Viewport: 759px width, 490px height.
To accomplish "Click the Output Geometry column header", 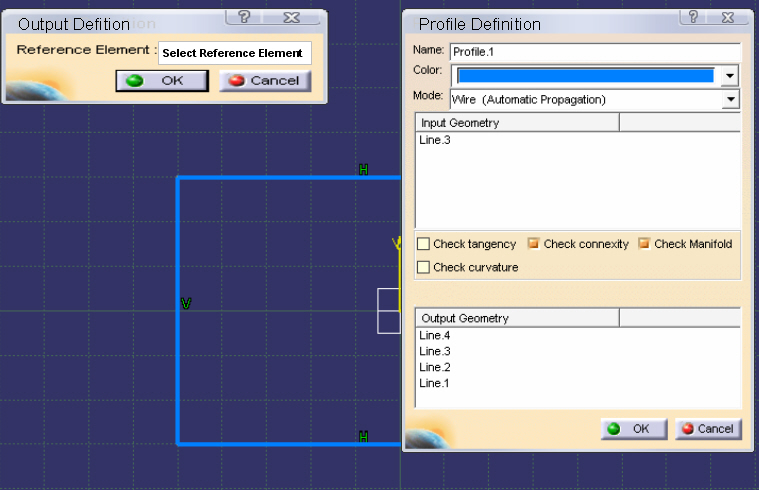I will point(517,318).
